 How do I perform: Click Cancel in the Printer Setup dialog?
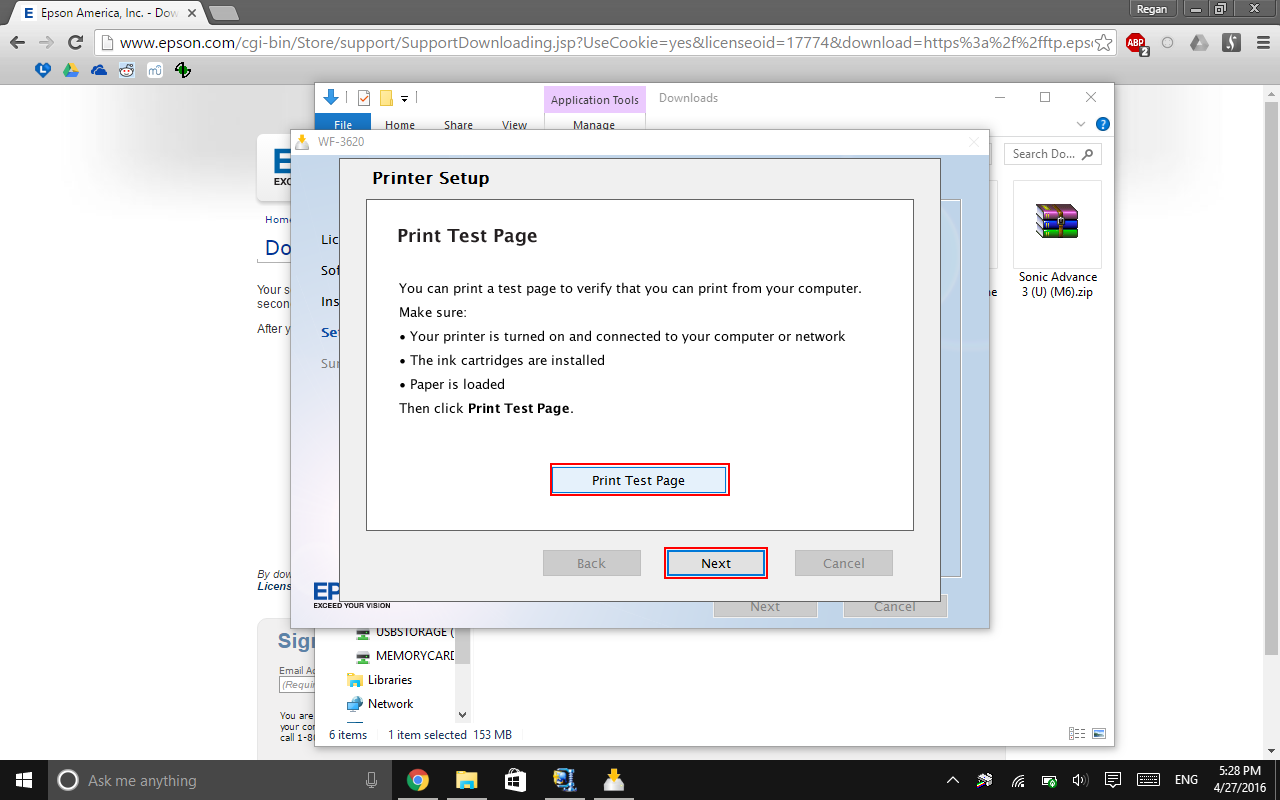coord(844,563)
